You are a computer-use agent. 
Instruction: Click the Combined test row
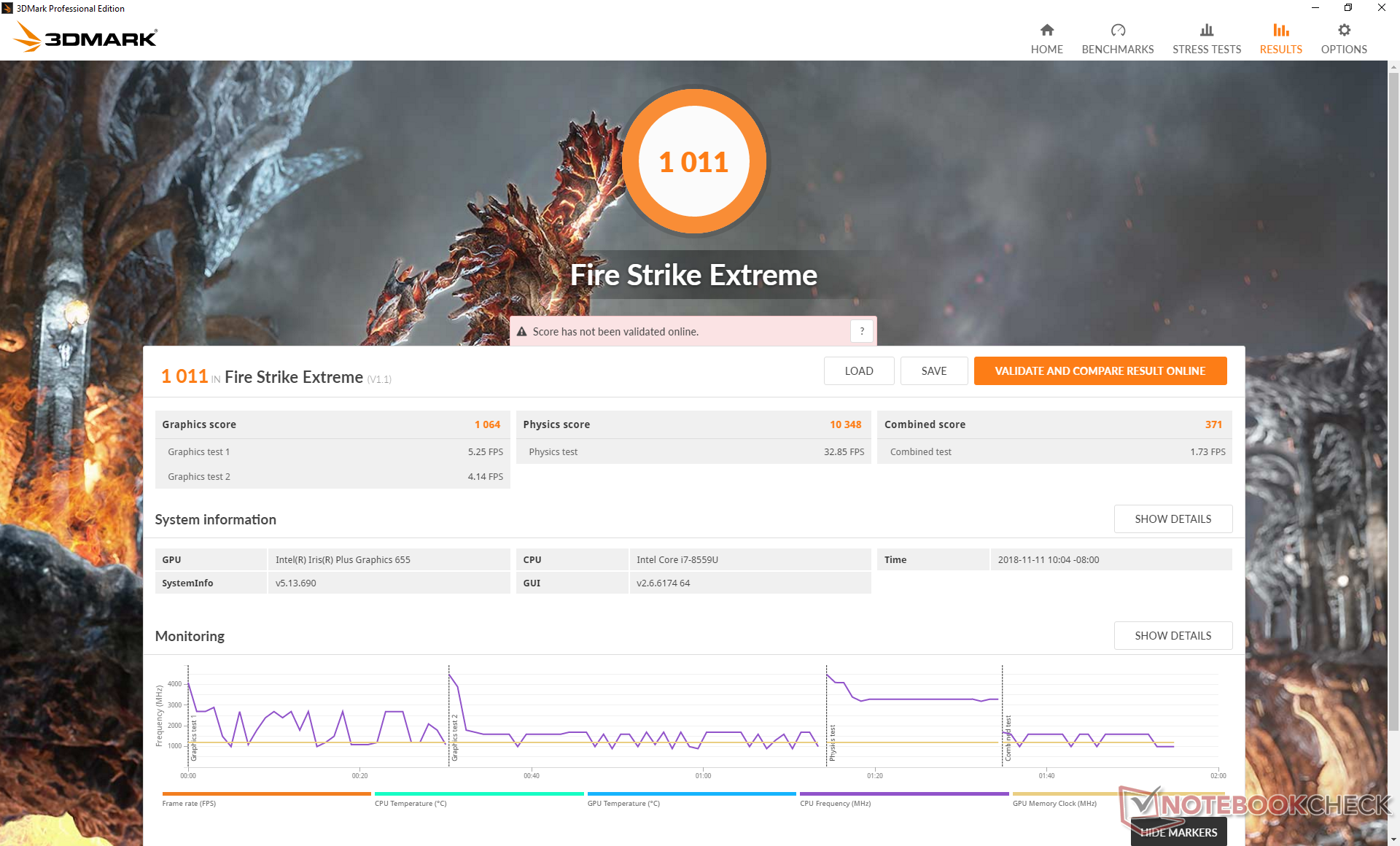[x=1054, y=451]
